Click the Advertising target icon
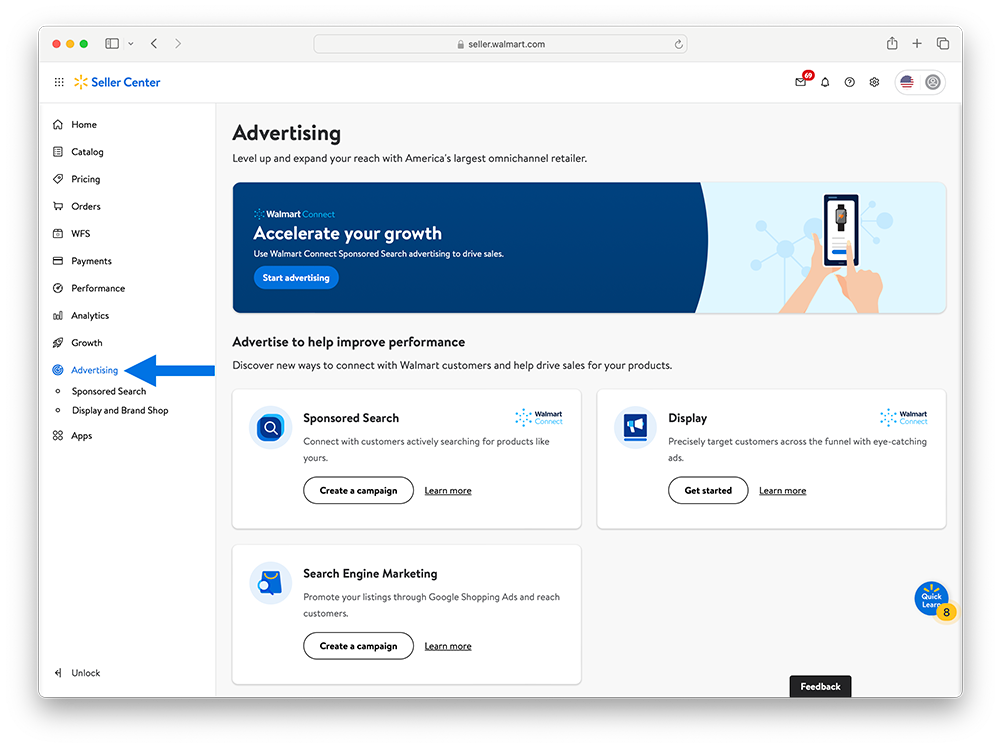Image resolution: width=1000 pixels, height=748 pixels. tap(58, 370)
